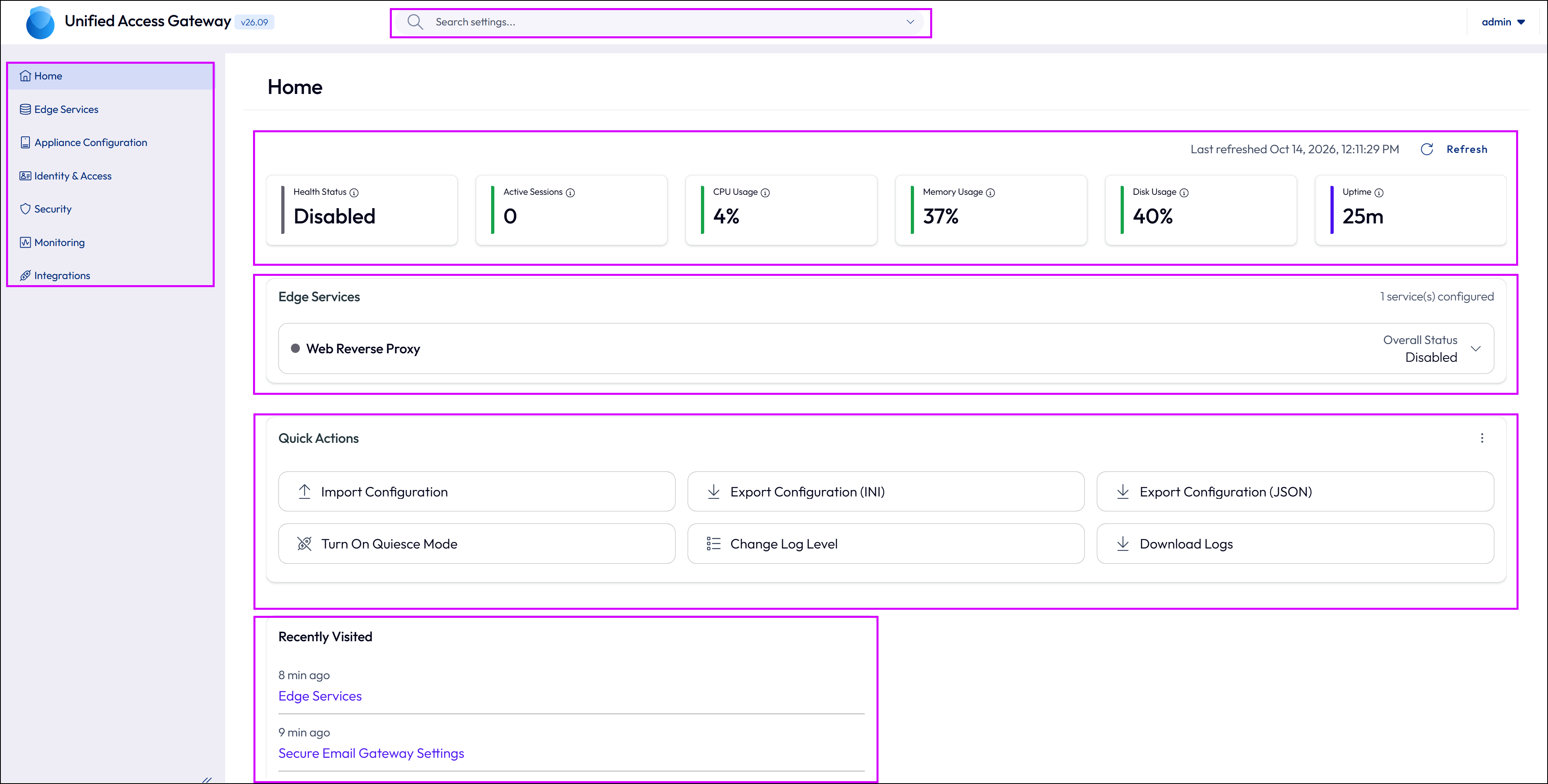Open Secure Email Gateway Settings link
This screenshot has width=1548, height=784.
pos(371,753)
